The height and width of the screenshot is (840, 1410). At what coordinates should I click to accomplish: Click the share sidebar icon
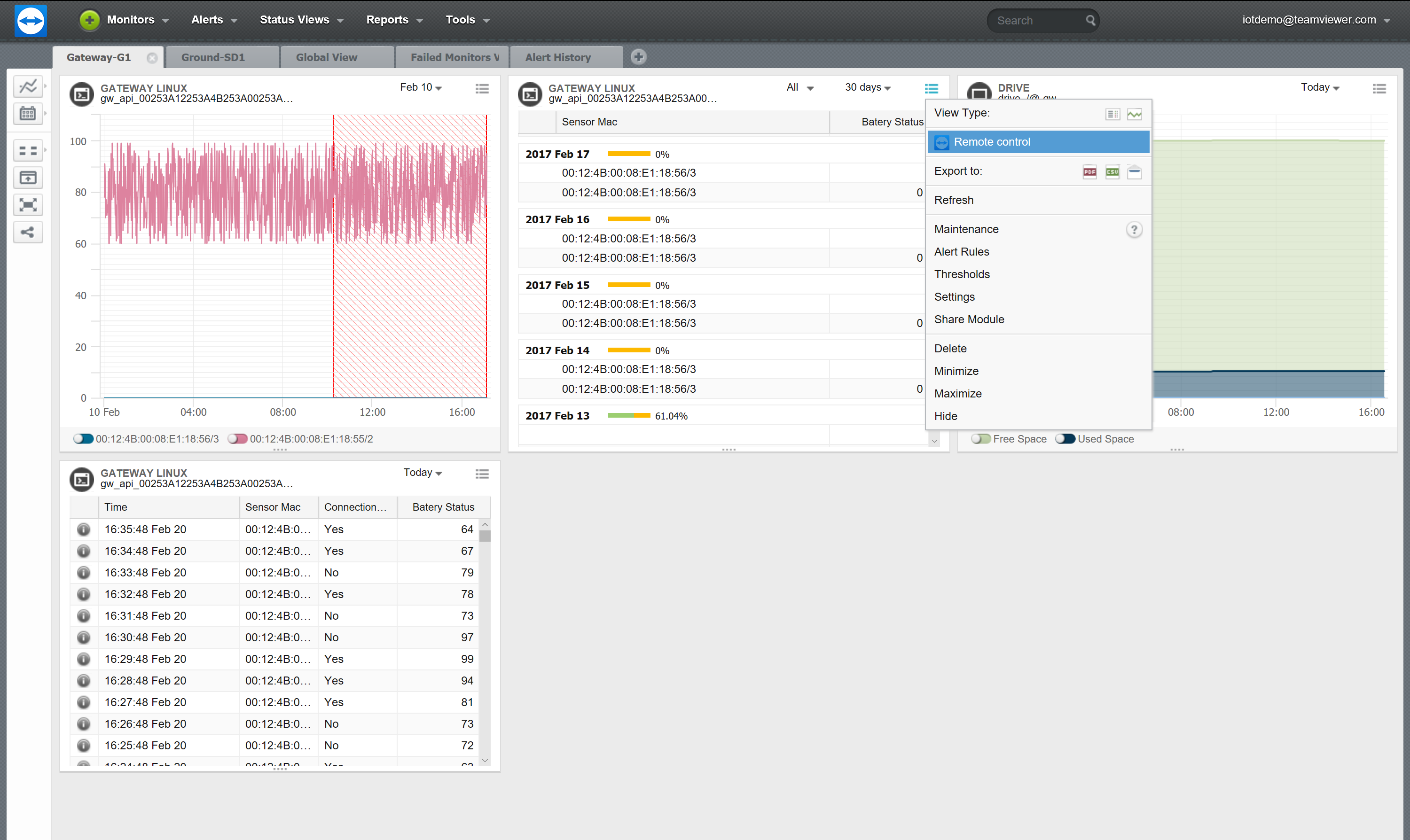click(28, 232)
